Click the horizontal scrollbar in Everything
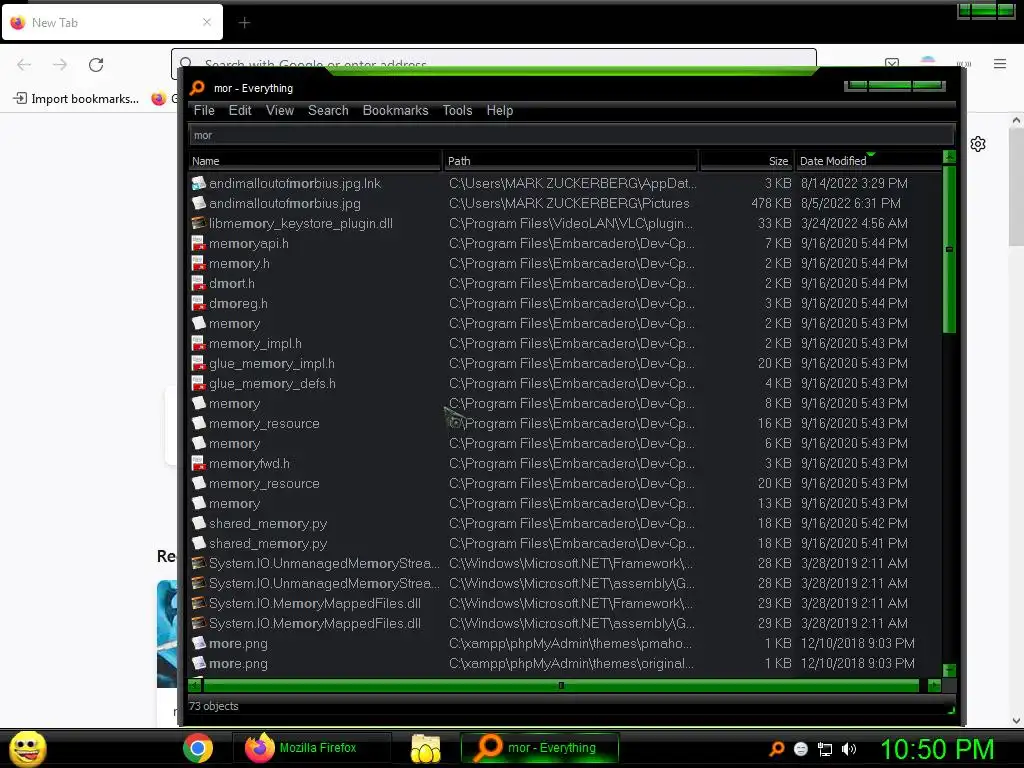The image size is (1024, 768). tap(562, 685)
